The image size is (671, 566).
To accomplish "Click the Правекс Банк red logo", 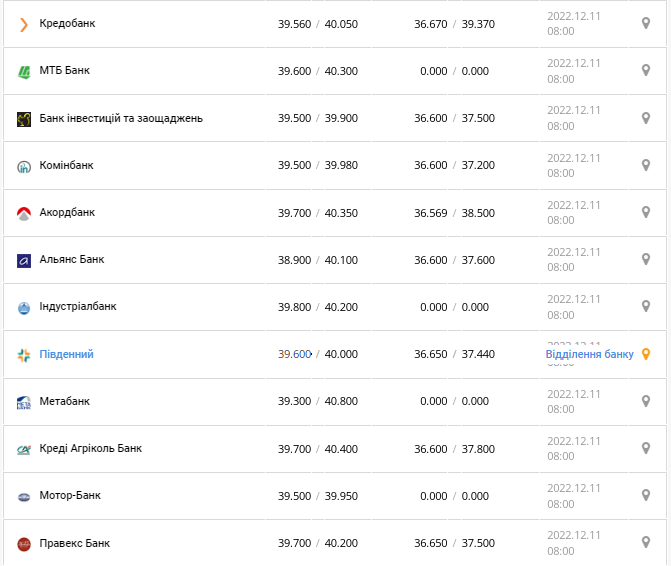I will tap(24, 544).
